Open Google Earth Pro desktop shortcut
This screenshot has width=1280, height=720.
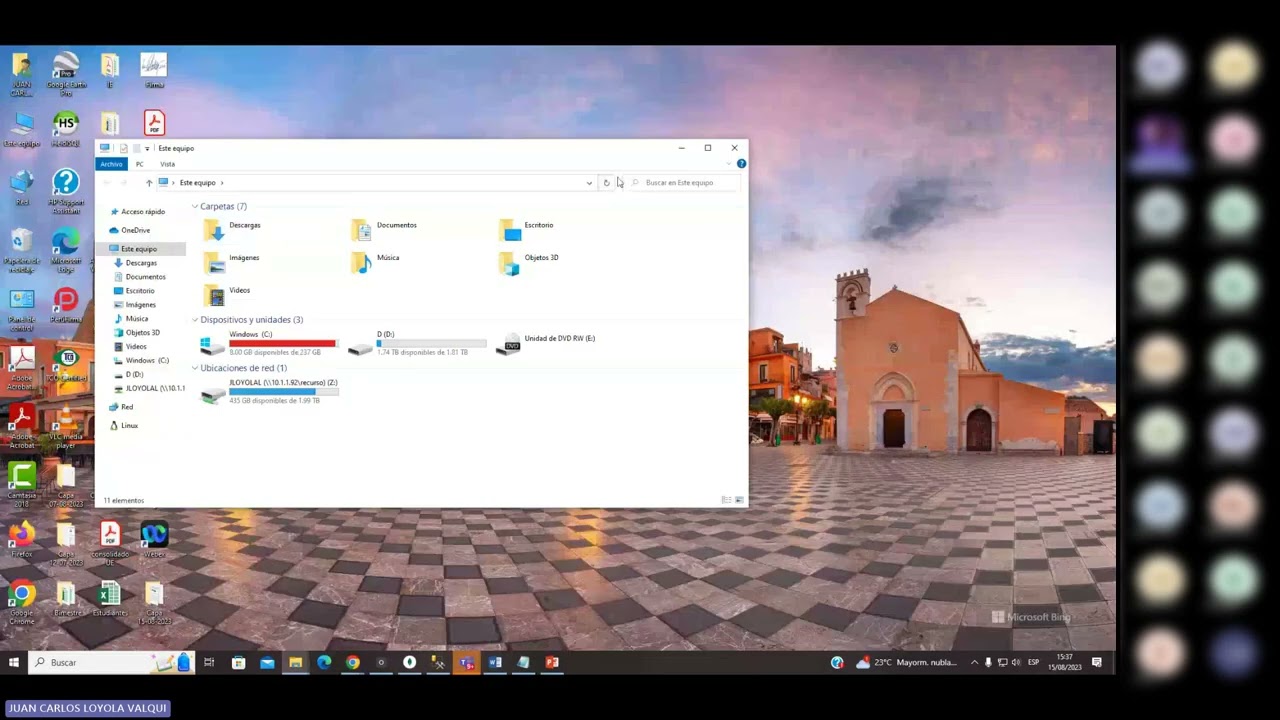tap(66, 74)
